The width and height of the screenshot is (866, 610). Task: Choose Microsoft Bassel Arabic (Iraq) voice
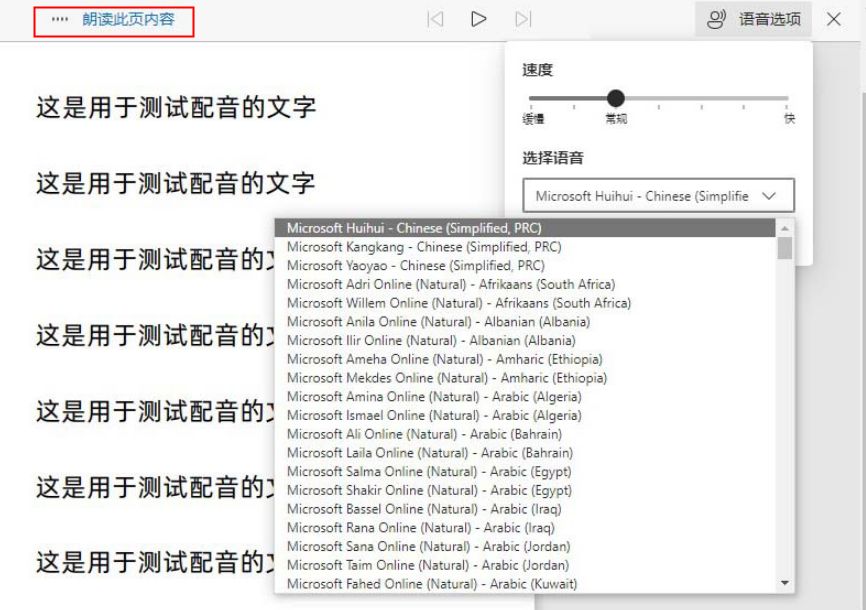[x=525, y=509]
